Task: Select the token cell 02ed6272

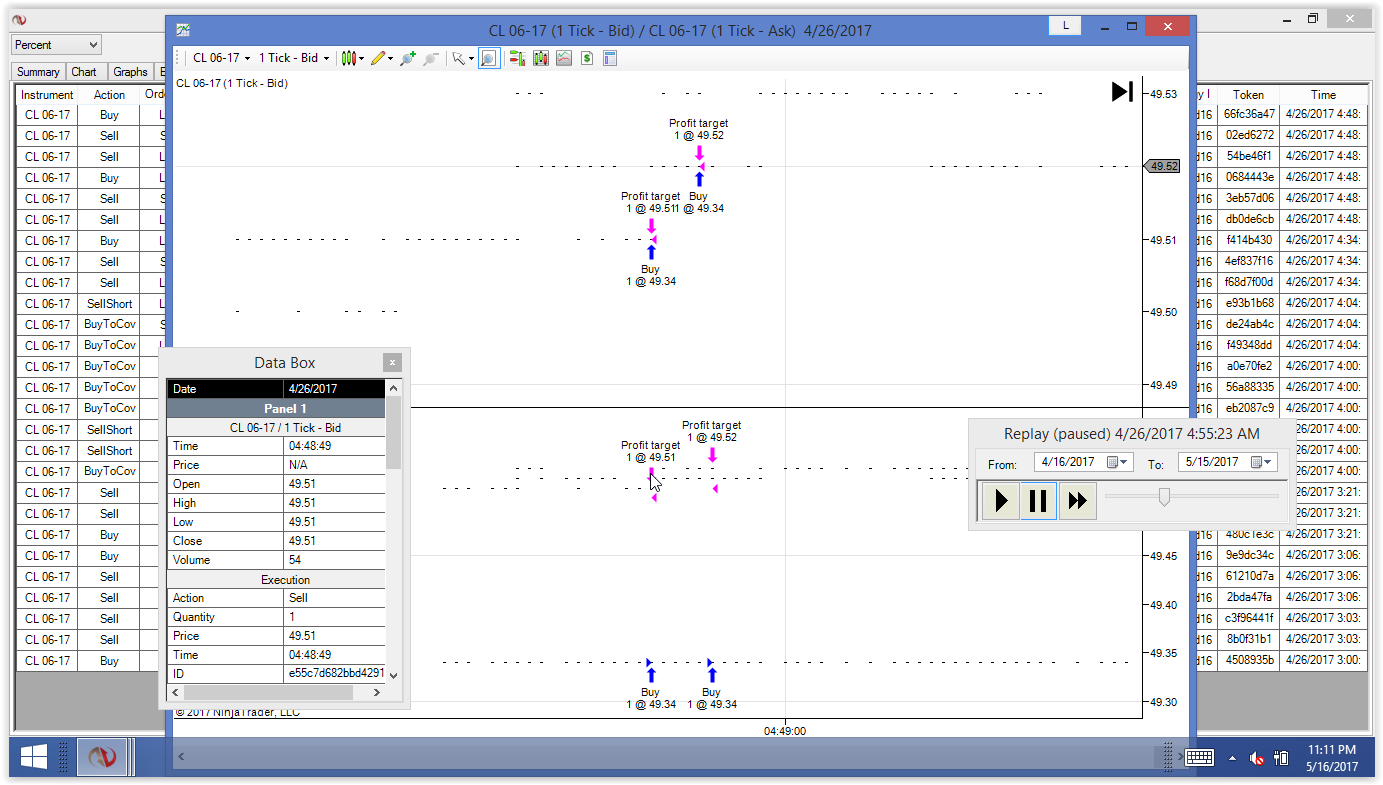Action: coord(1249,135)
